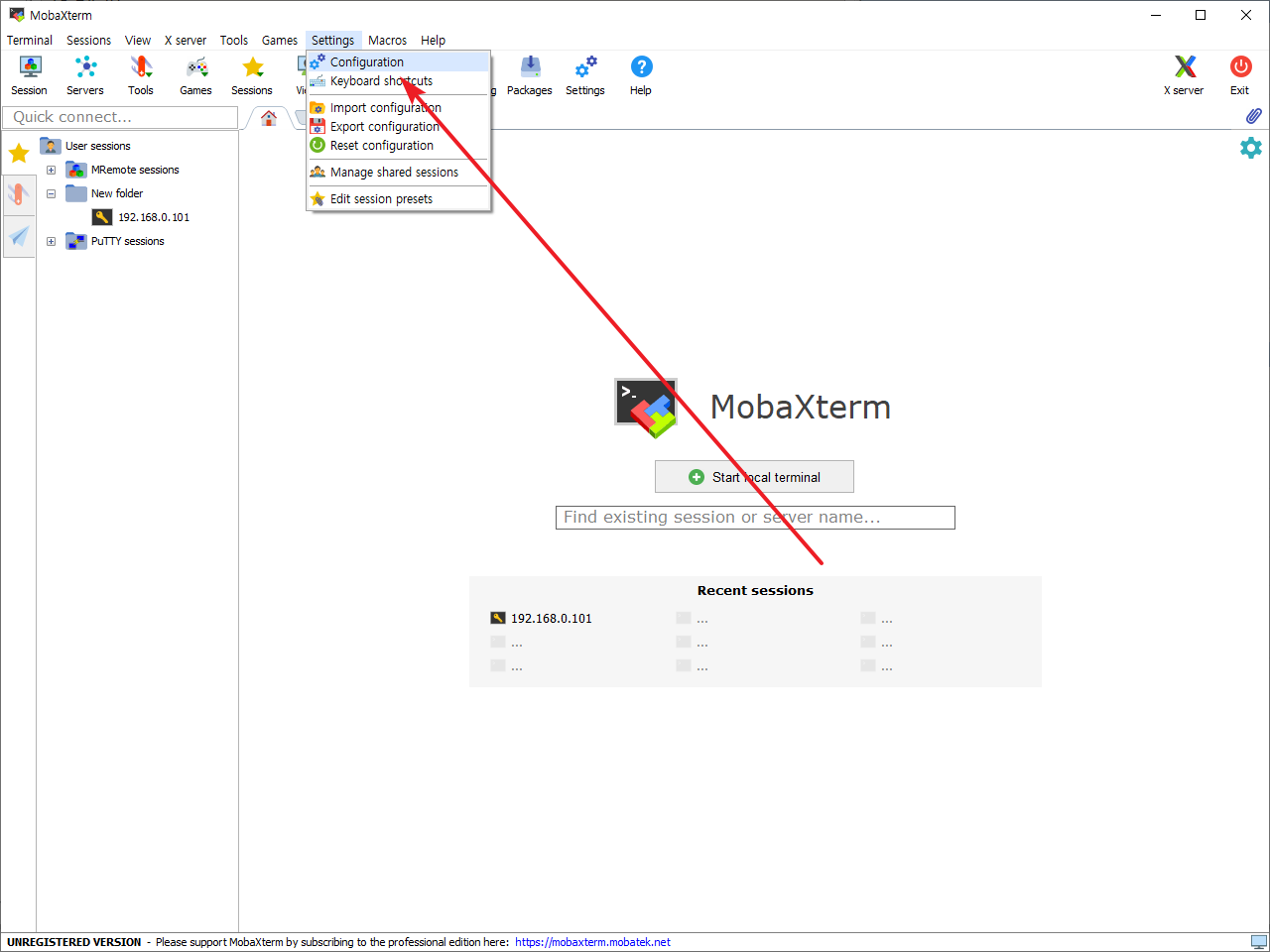Image resolution: width=1270 pixels, height=952 pixels.
Task: Select Export configuration menu entry
Action: pyautogui.click(x=399, y=127)
